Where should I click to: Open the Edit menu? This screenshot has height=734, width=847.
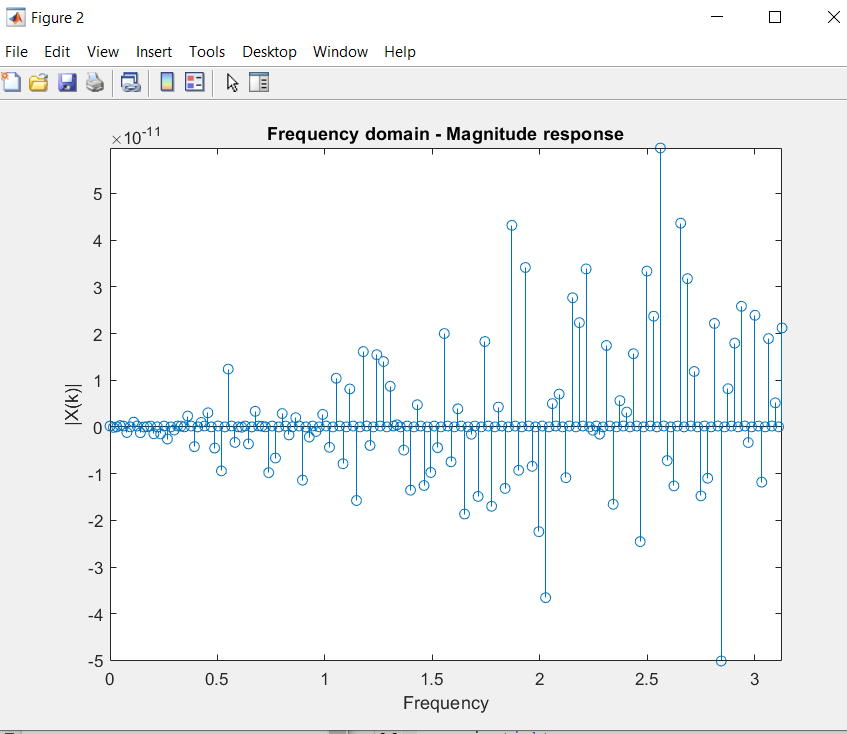(57, 52)
